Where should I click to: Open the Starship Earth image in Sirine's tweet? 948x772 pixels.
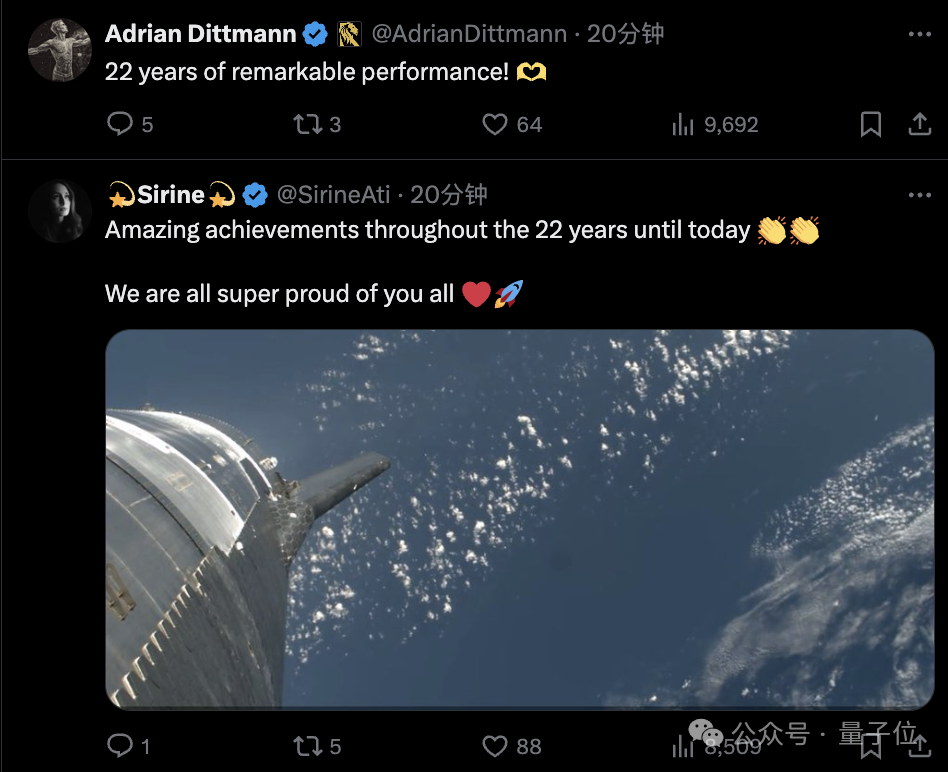(520, 519)
